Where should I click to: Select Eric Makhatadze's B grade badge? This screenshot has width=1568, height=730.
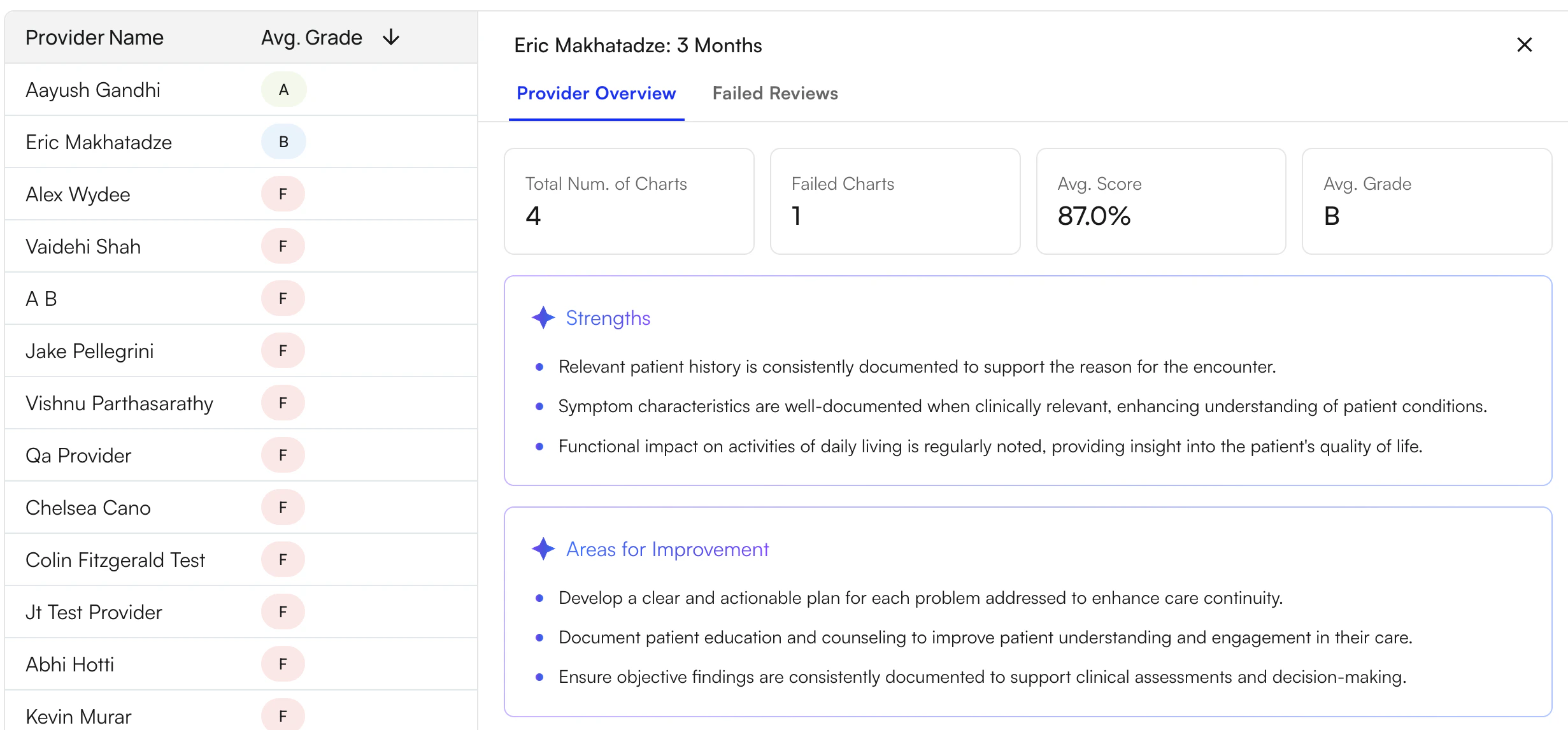click(283, 141)
